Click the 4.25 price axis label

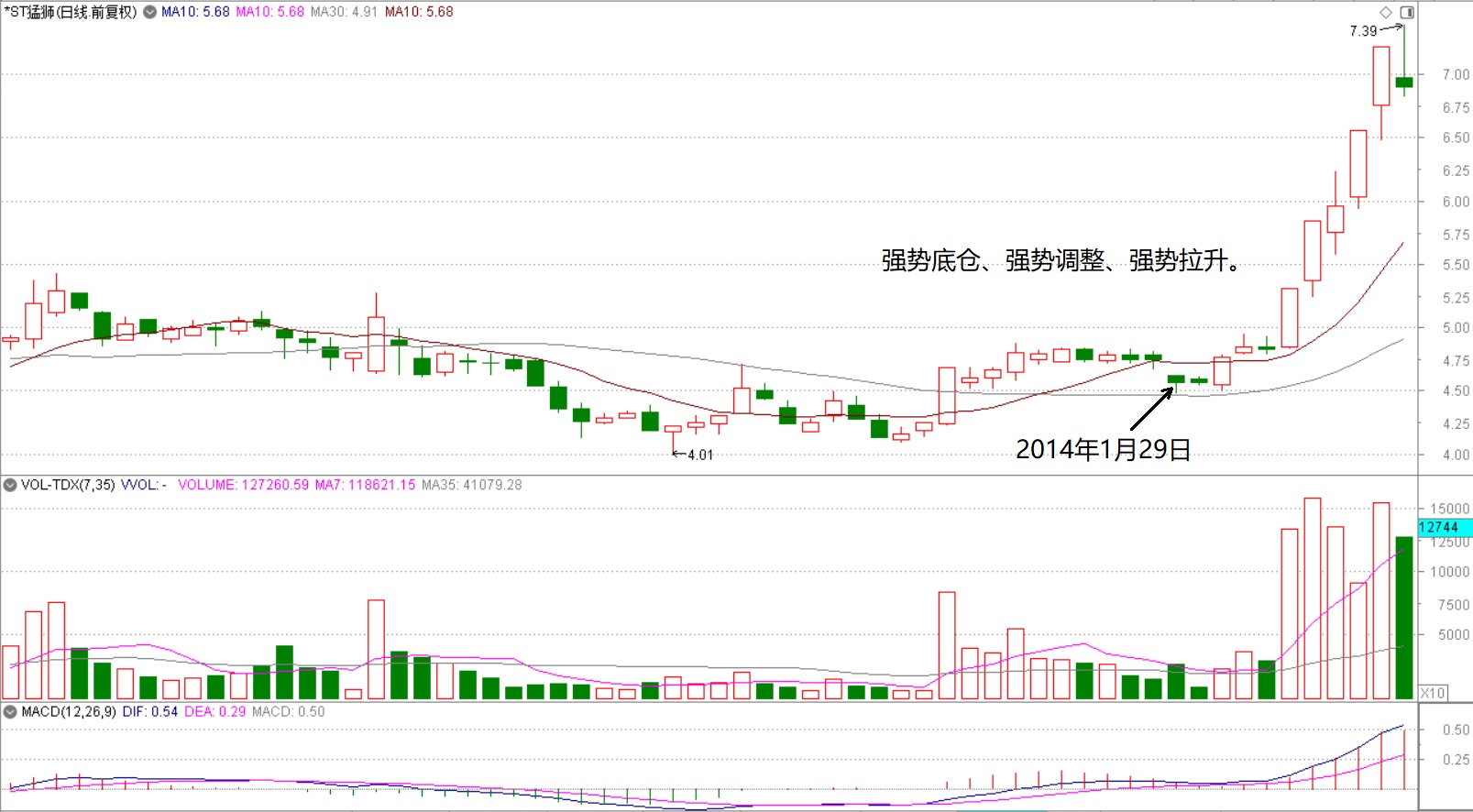1456,423
